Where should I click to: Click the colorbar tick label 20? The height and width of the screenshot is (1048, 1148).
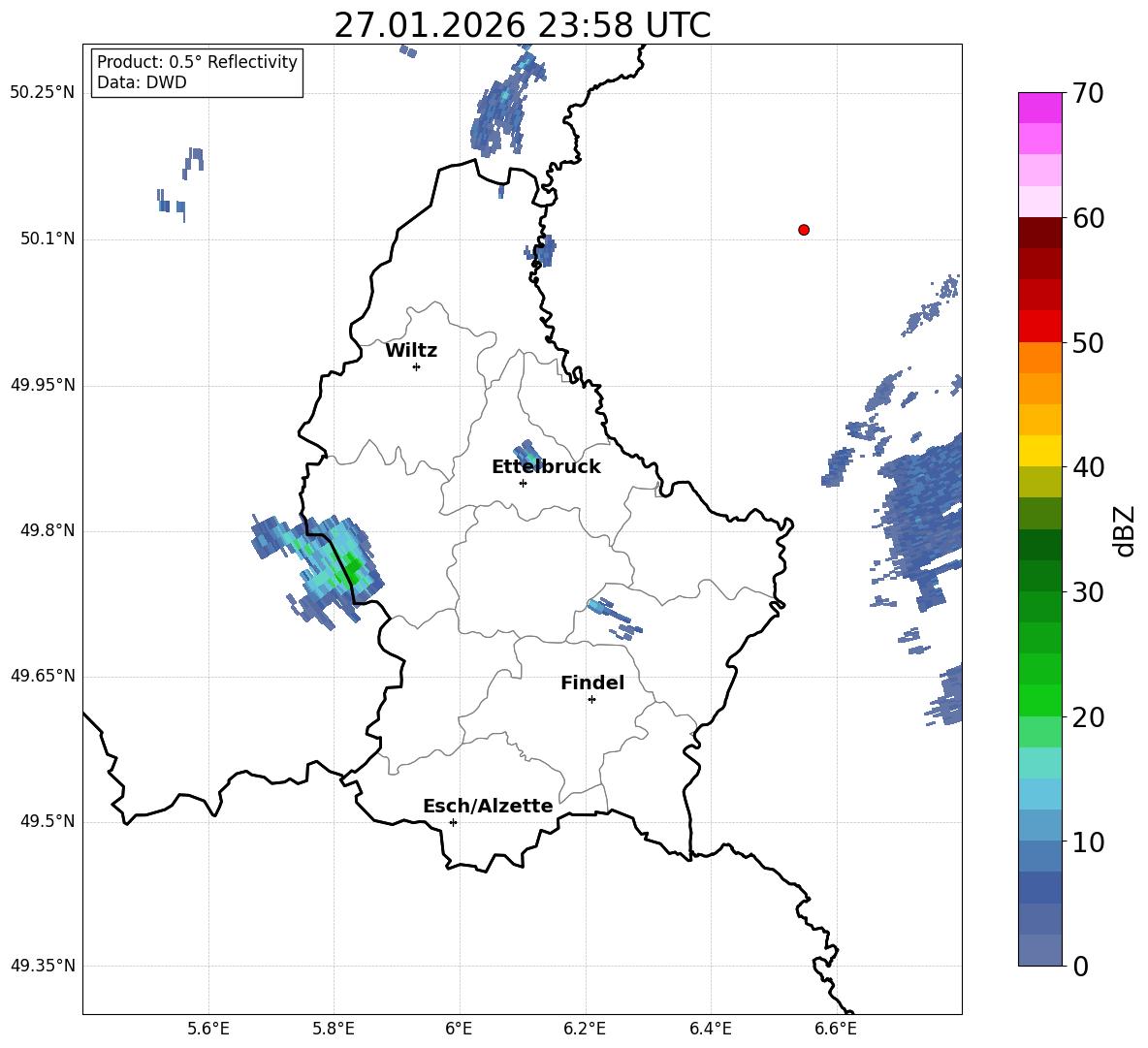1088,718
